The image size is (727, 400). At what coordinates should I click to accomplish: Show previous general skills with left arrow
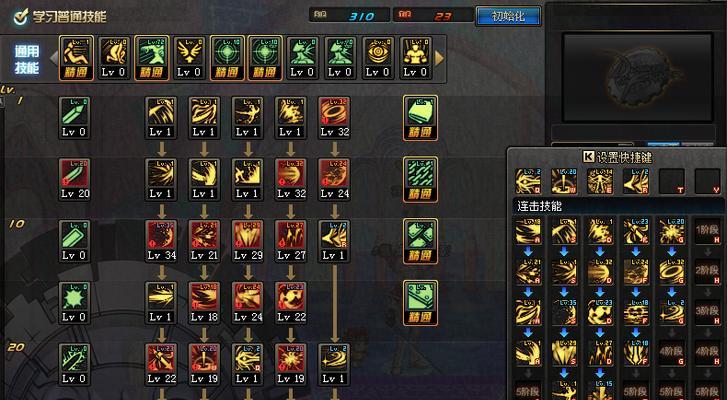[x=53, y=58]
